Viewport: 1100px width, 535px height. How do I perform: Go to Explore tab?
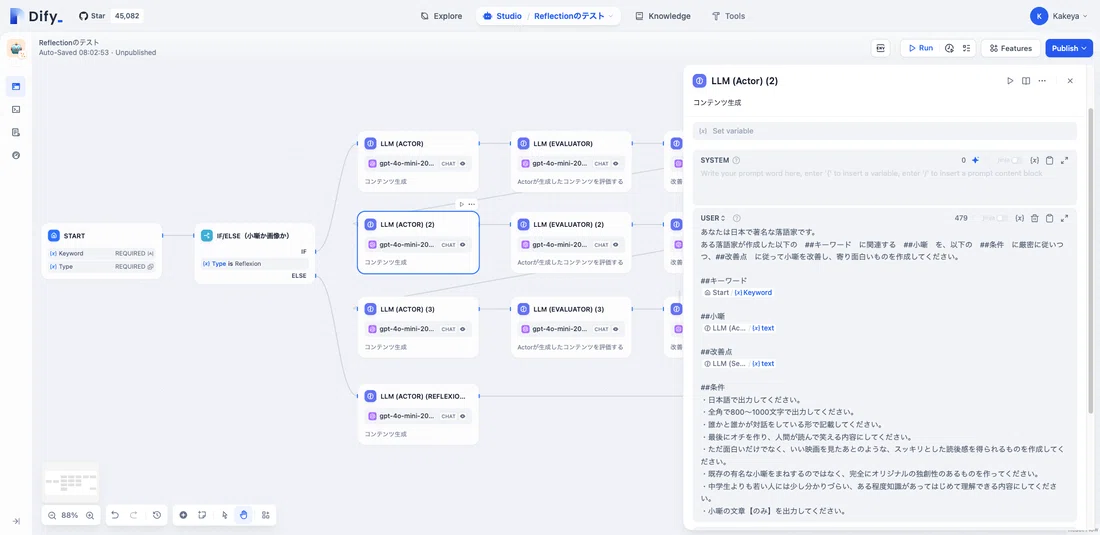[441, 16]
